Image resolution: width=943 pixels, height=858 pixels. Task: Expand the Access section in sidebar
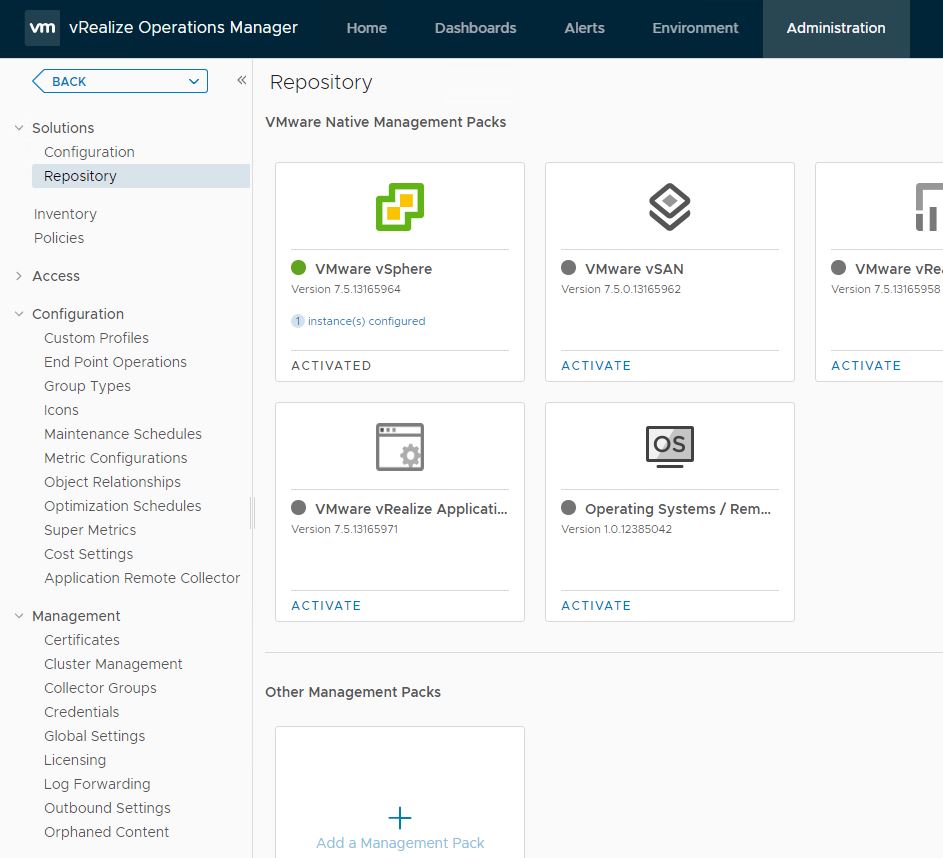18,276
